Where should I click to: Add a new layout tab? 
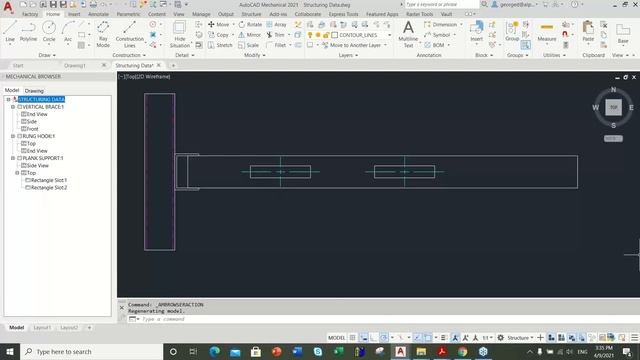pyautogui.click(x=89, y=328)
